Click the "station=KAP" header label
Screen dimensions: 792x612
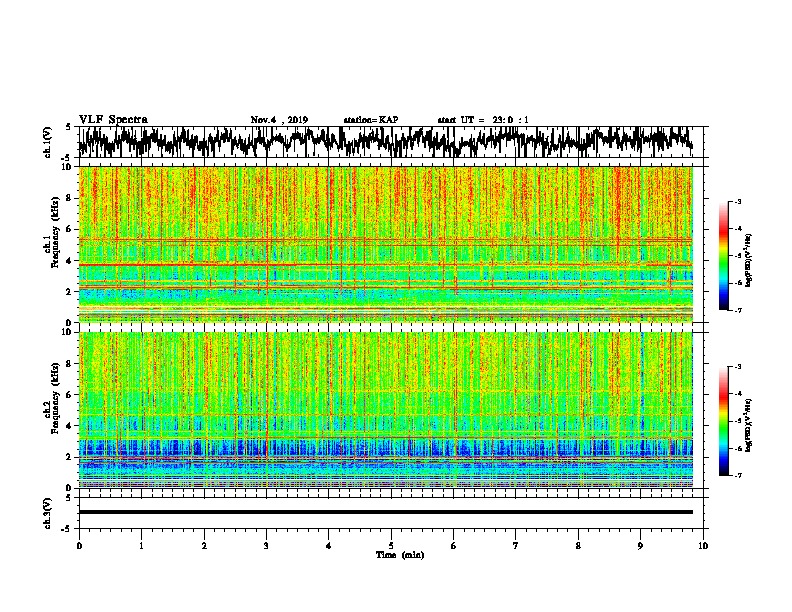click(371, 120)
